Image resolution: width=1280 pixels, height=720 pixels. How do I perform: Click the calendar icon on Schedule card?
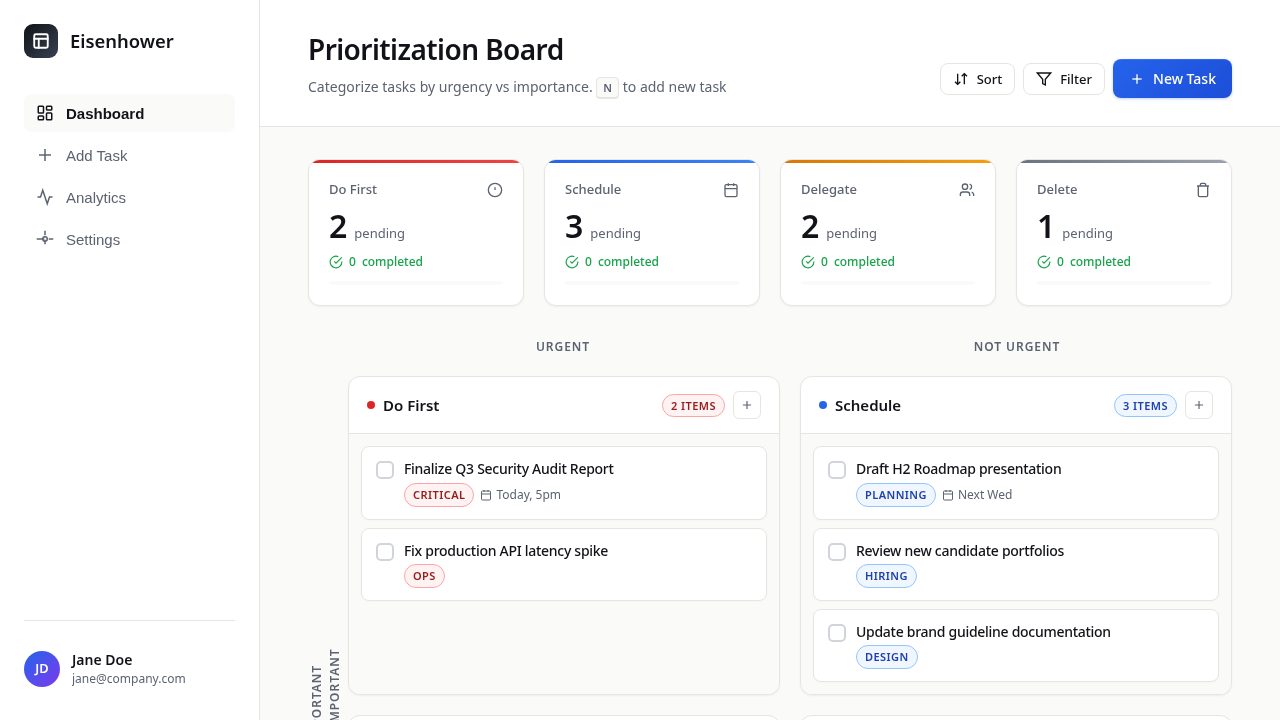coord(731,190)
